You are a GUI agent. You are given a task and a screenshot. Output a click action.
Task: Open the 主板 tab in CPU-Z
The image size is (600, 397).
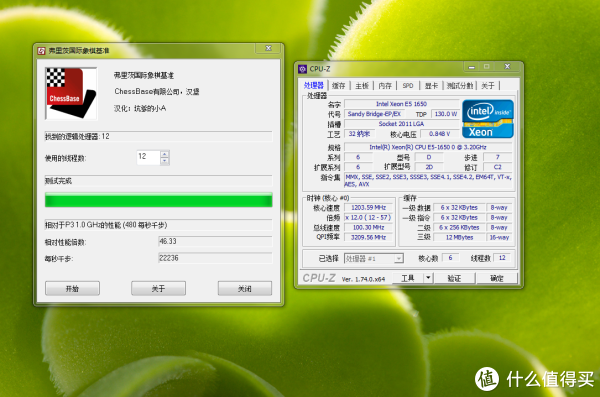point(362,86)
